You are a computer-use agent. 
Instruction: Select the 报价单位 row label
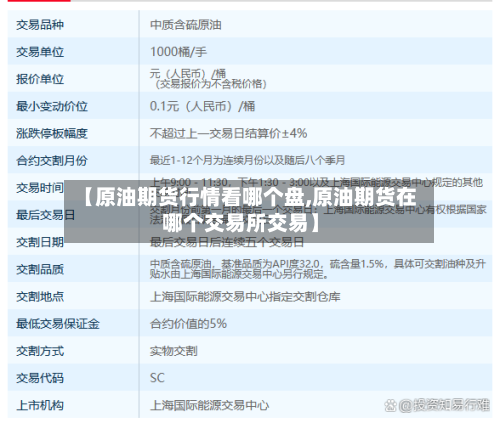pos(40,79)
